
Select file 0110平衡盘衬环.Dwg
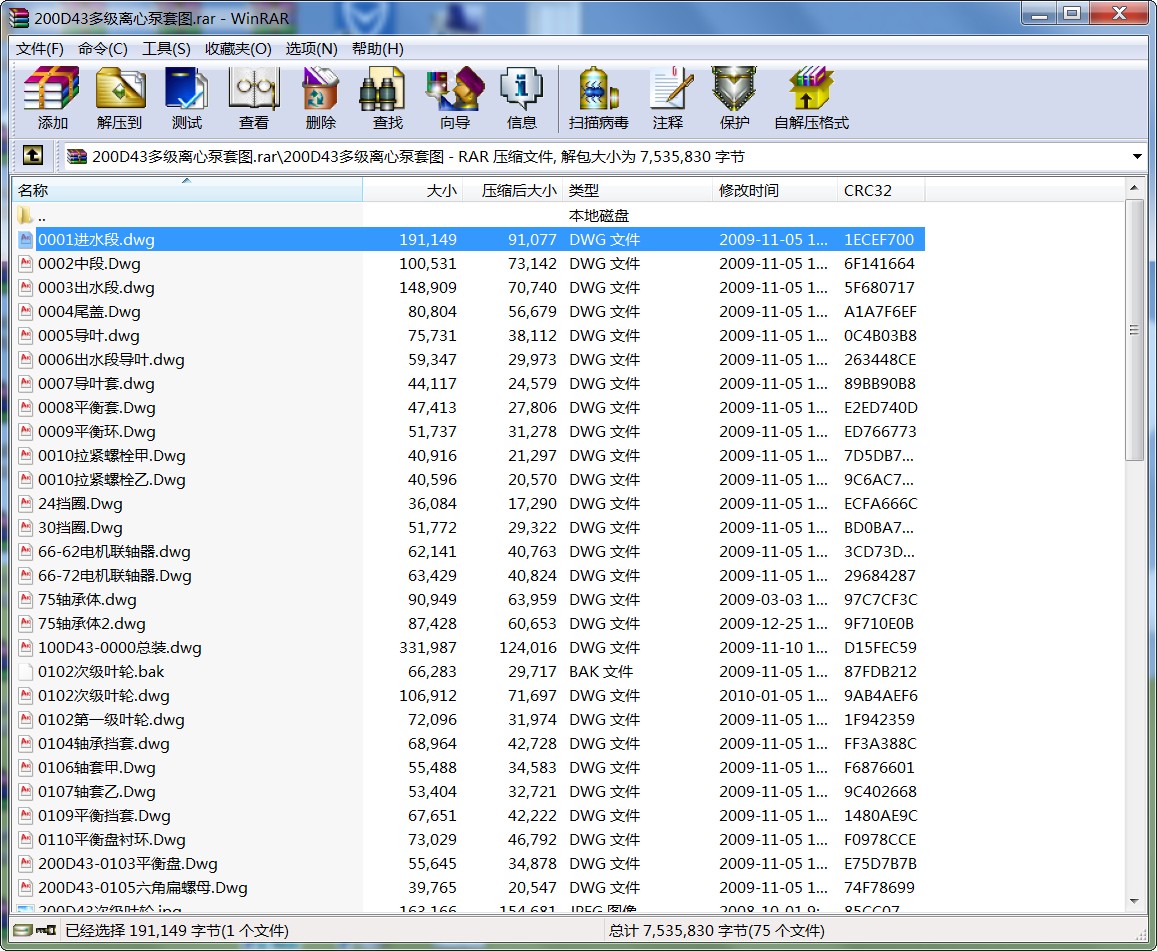click(470, 839)
